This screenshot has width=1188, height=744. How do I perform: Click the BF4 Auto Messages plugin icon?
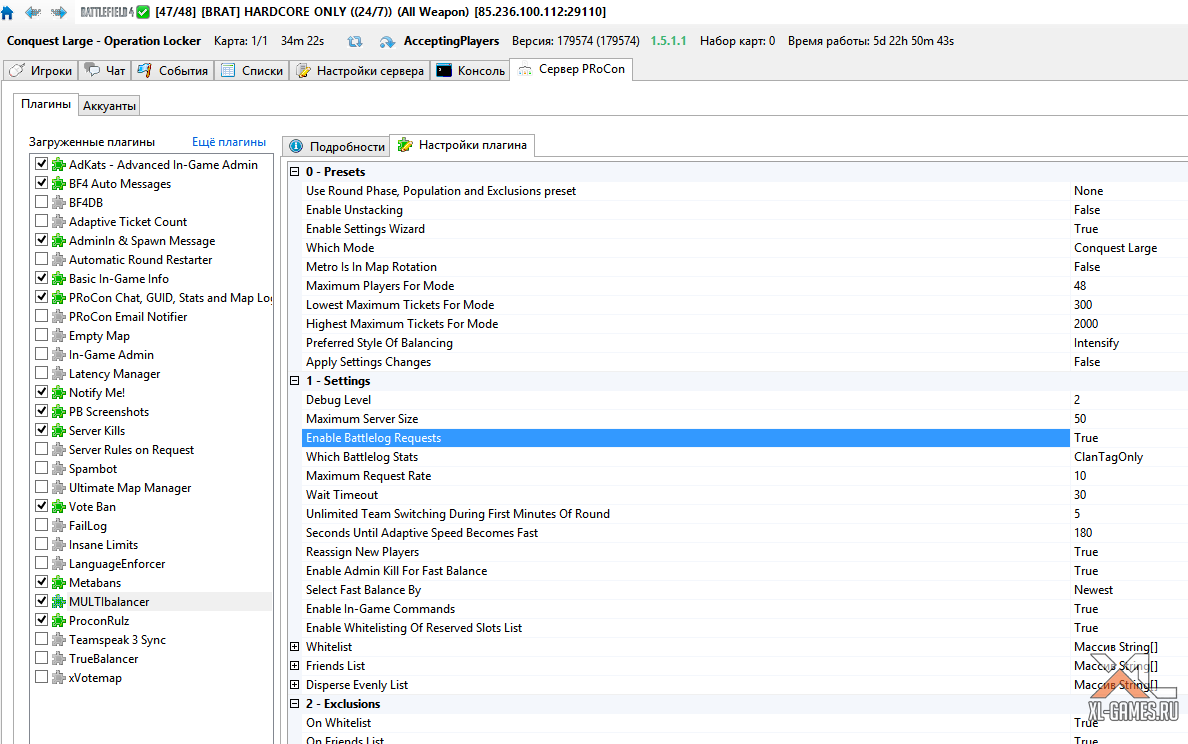tap(58, 183)
